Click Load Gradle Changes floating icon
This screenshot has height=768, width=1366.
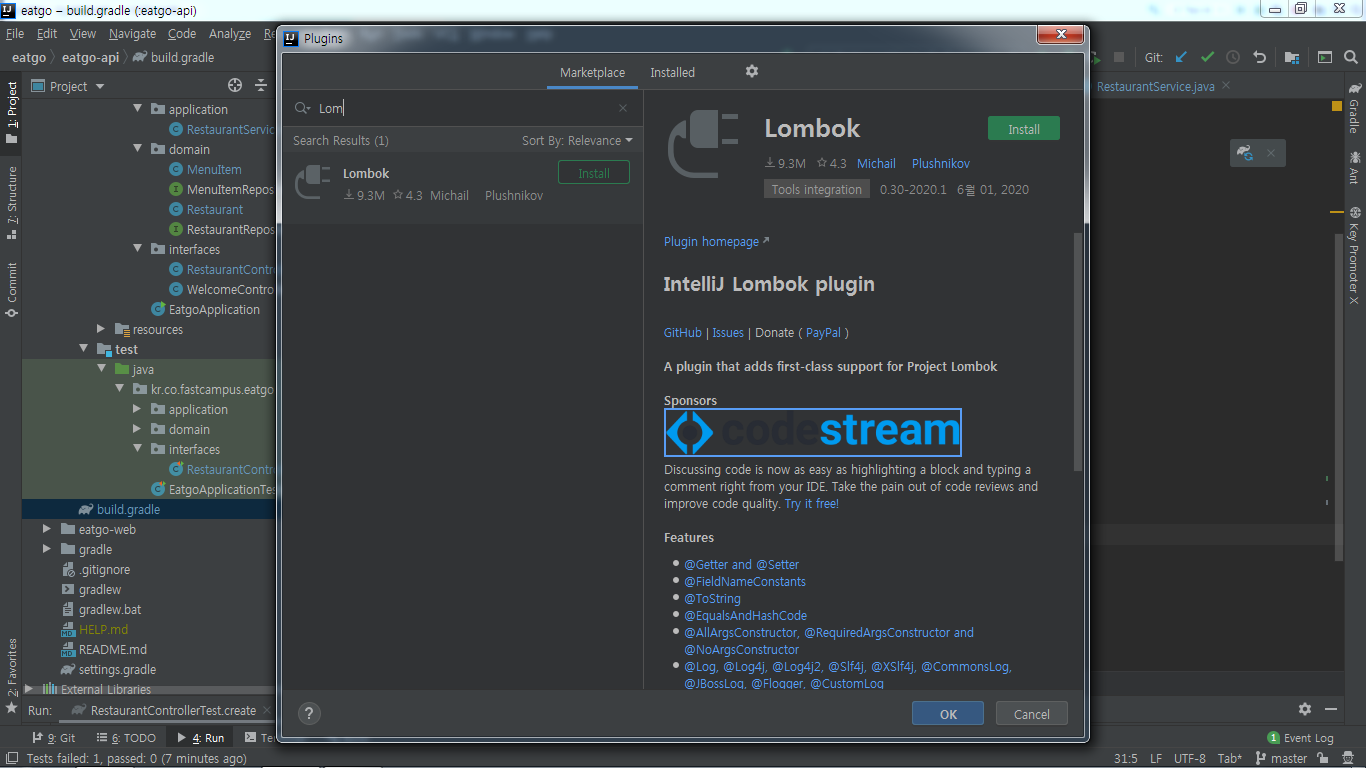(x=1245, y=153)
